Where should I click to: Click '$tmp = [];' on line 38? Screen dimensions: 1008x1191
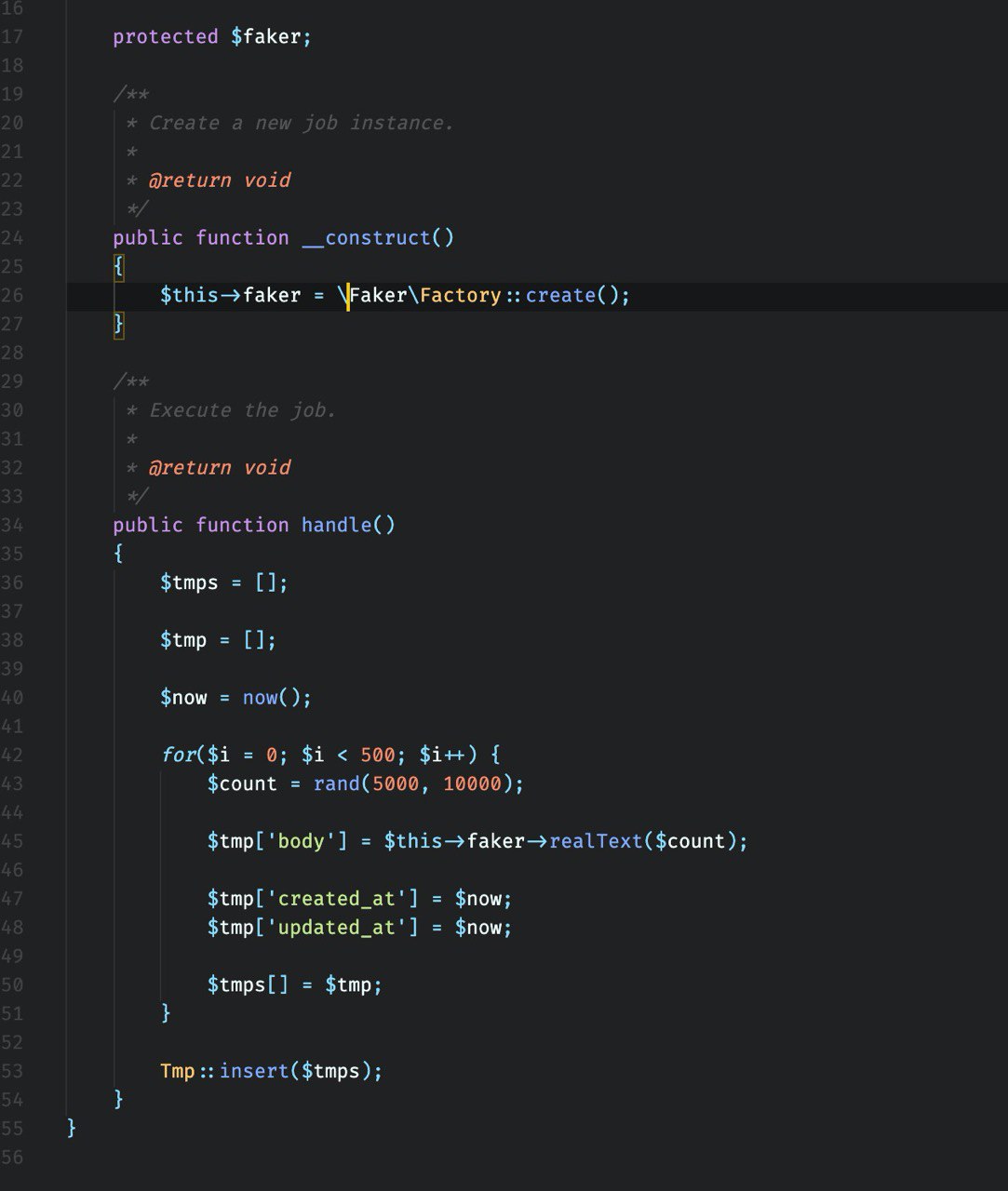(x=219, y=640)
